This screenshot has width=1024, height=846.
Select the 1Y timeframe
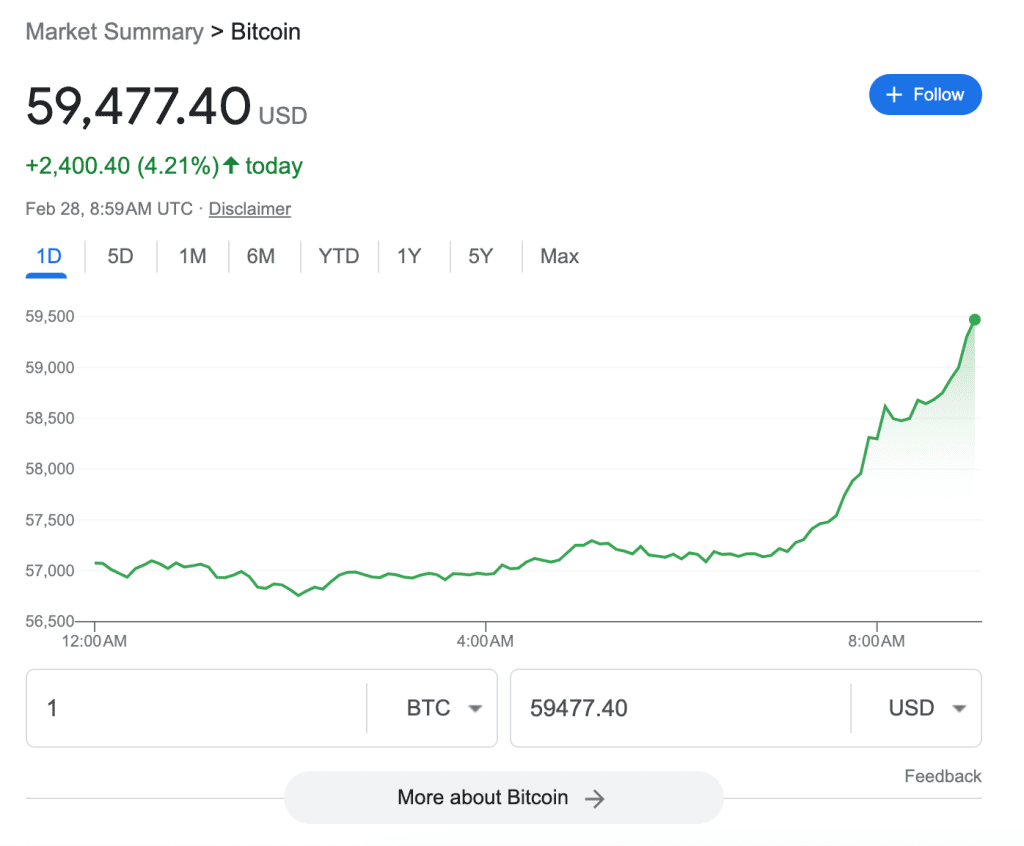click(409, 256)
